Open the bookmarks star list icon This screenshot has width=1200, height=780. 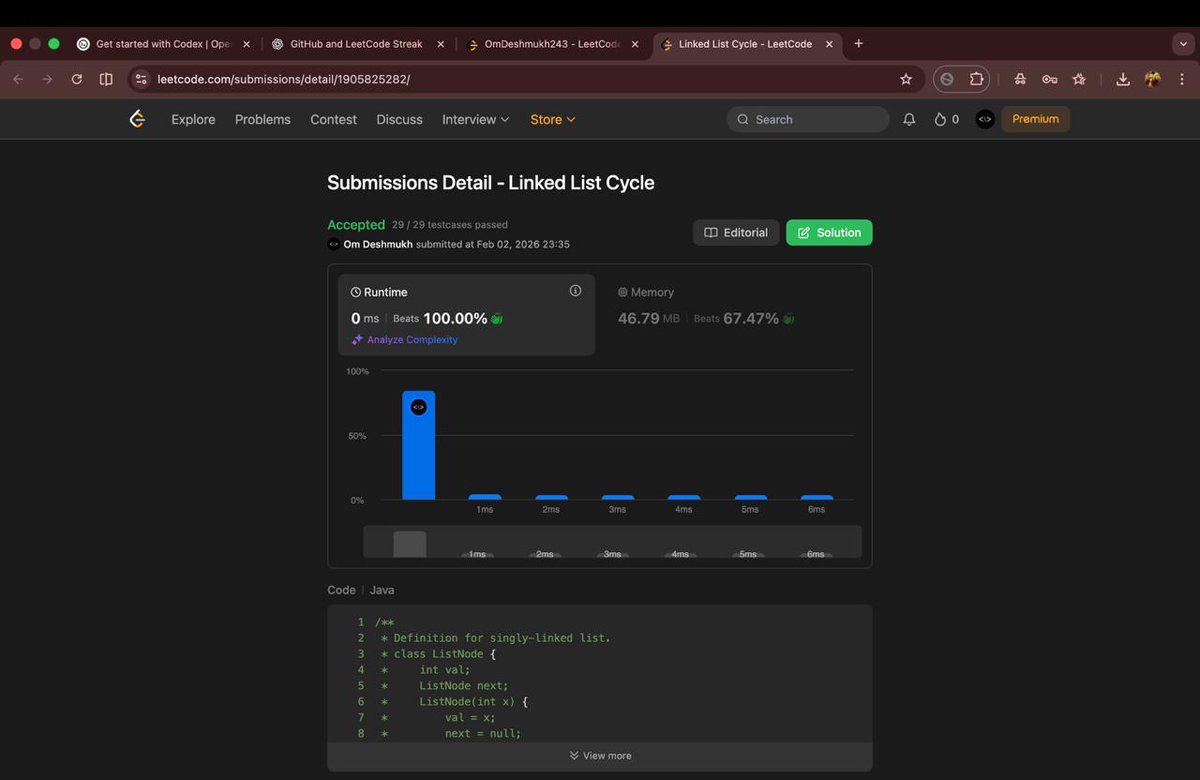1079,79
